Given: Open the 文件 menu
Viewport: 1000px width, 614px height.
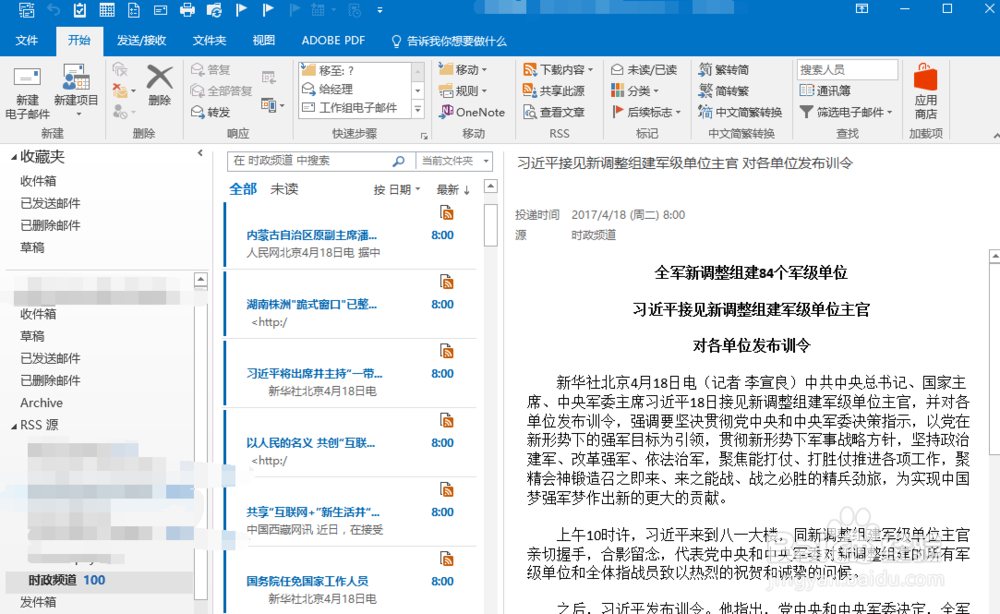Looking at the screenshot, I should [x=27, y=41].
